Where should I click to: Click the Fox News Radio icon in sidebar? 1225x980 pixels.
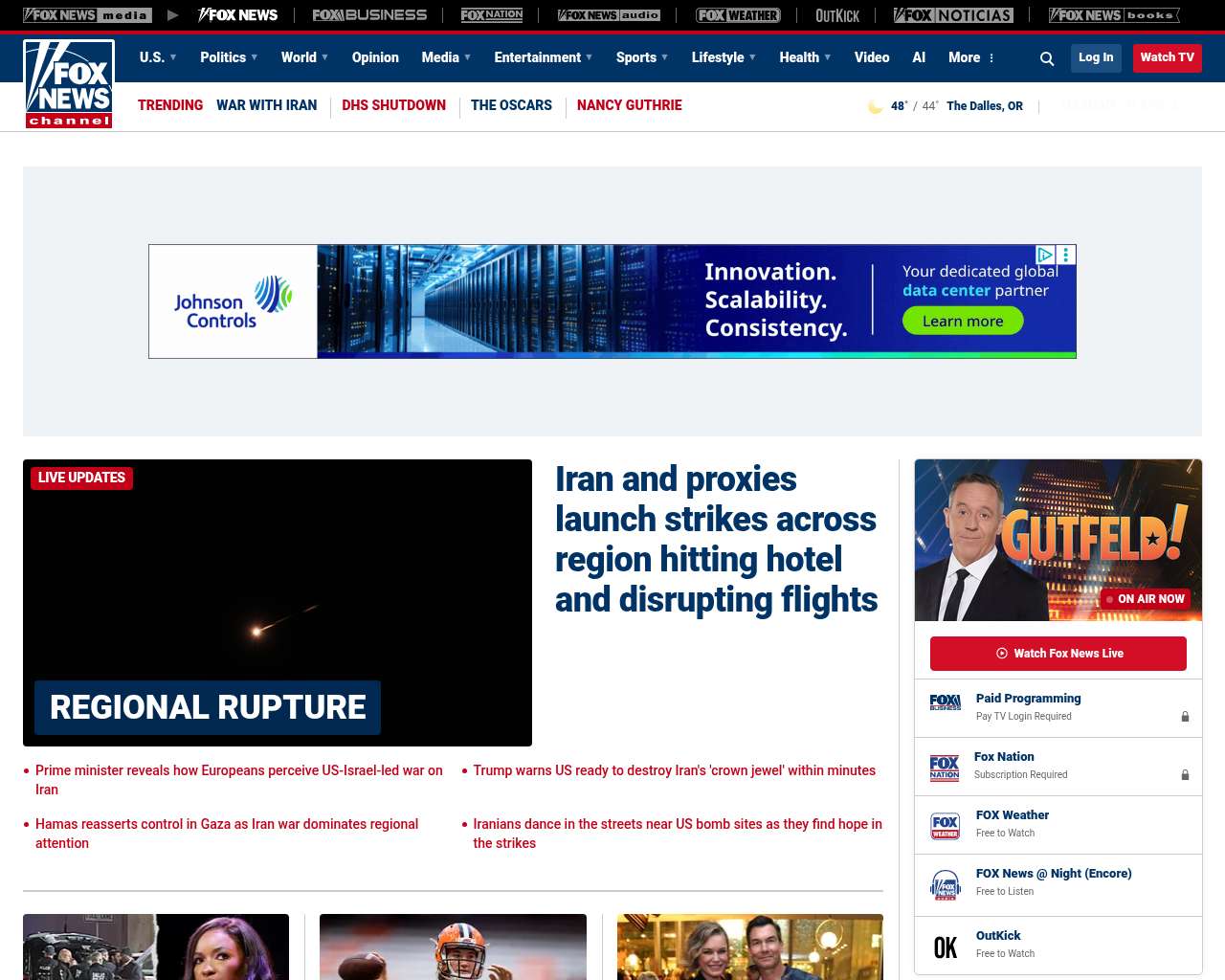946,884
